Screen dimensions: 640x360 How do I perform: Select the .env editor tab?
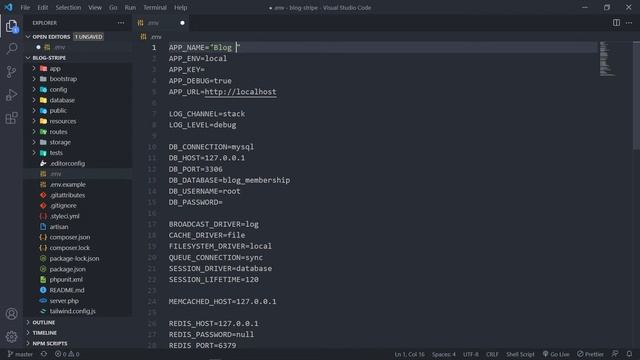[x=161, y=23]
